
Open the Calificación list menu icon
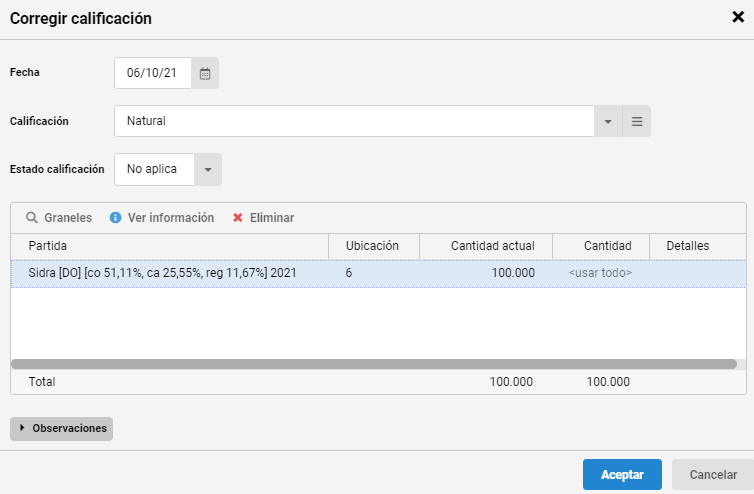pos(637,121)
